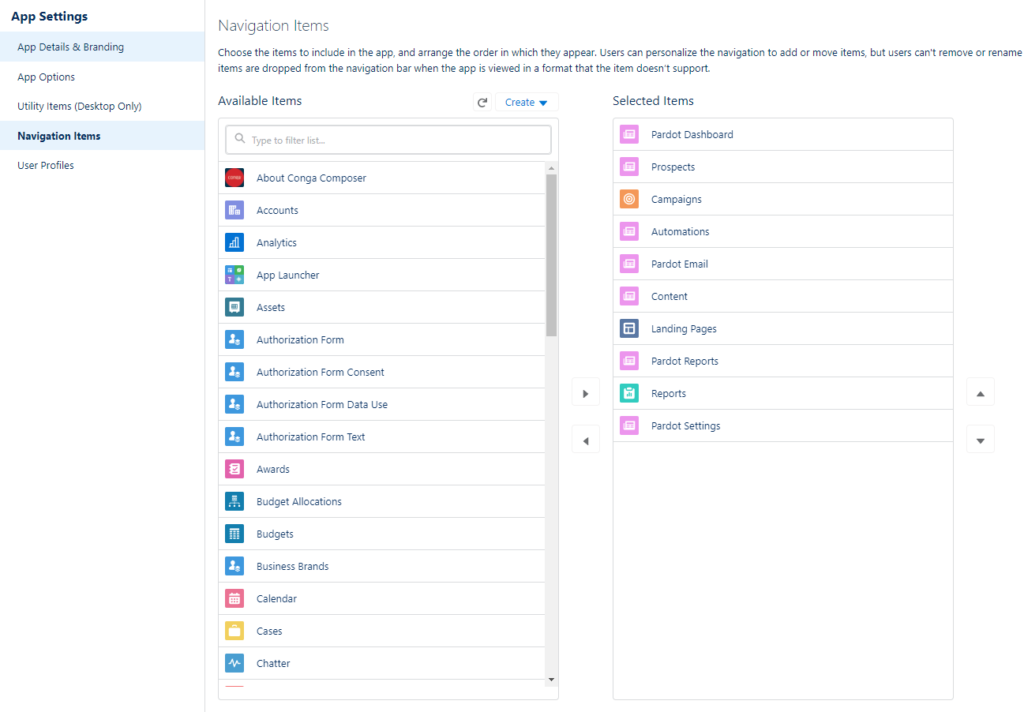
Task: Select the App Launcher row label
Action: coord(287,275)
